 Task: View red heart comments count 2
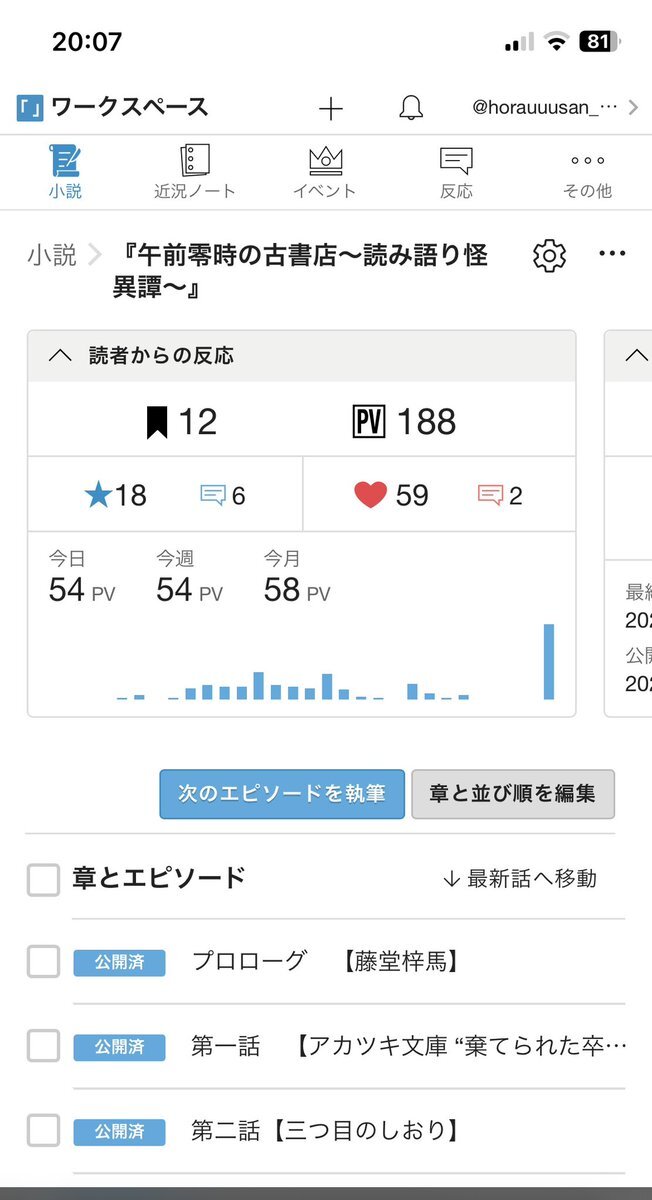coord(500,495)
